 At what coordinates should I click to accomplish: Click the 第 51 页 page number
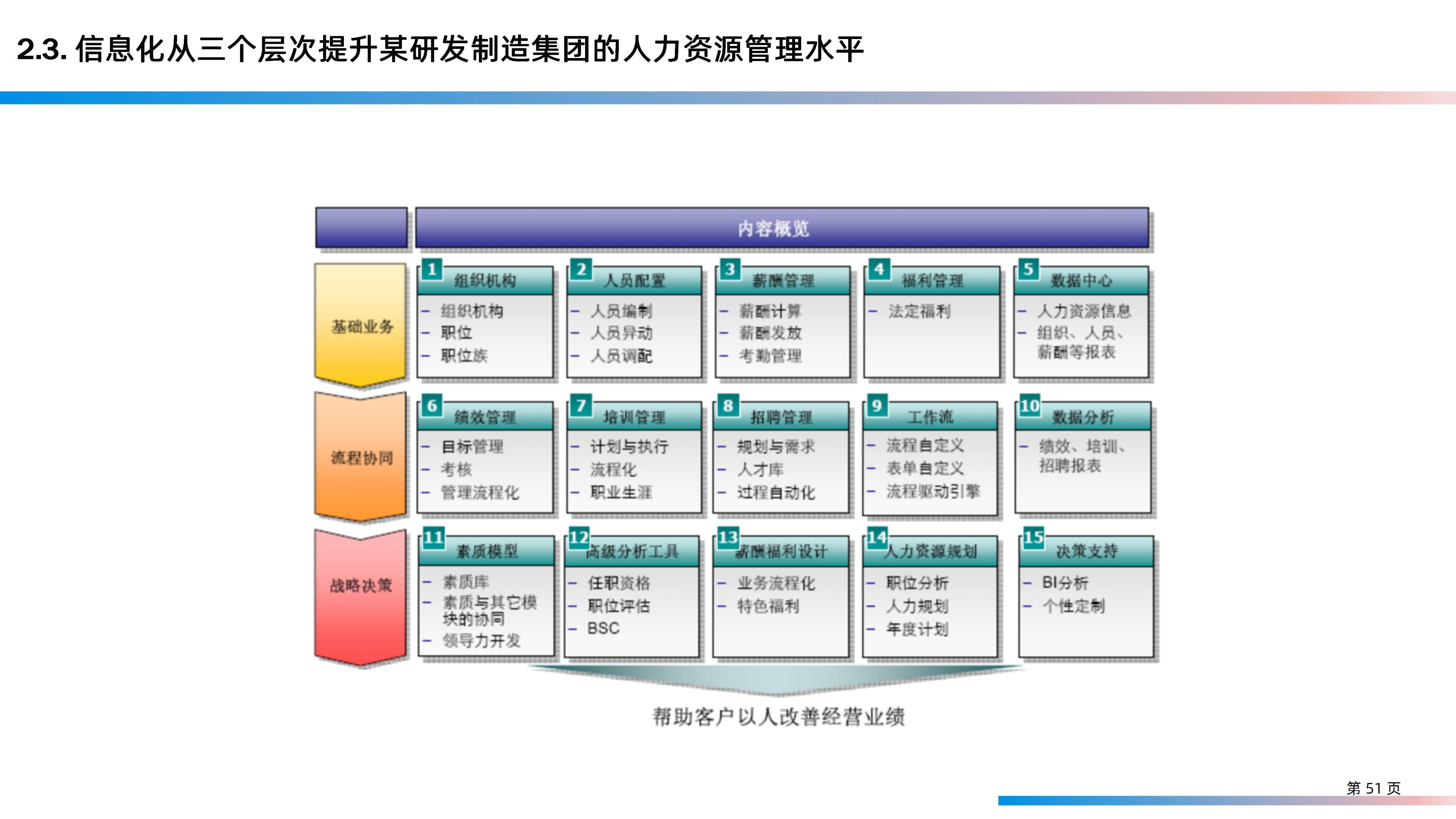point(1373,788)
